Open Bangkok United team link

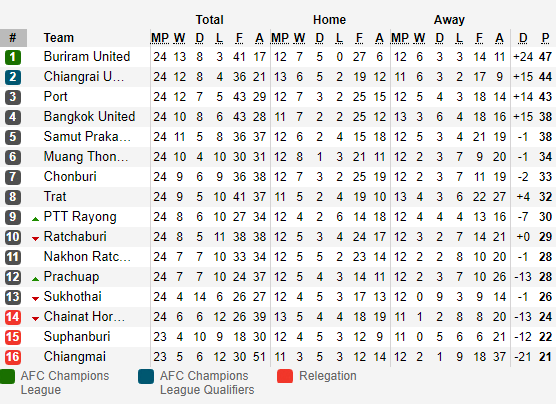[x=89, y=116]
